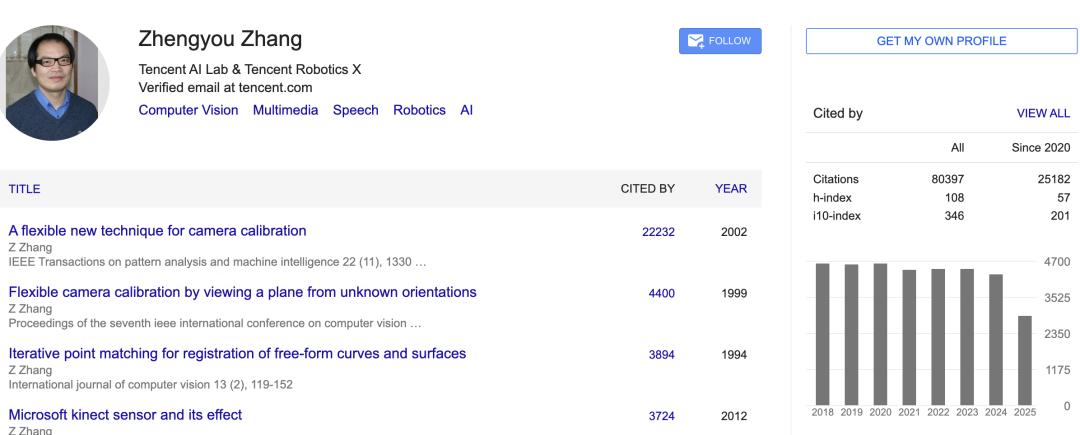The height and width of the screenshot is (435, 1080).
Task: Click the 2025 bar in citations chart
Action: coord(1024,356)
